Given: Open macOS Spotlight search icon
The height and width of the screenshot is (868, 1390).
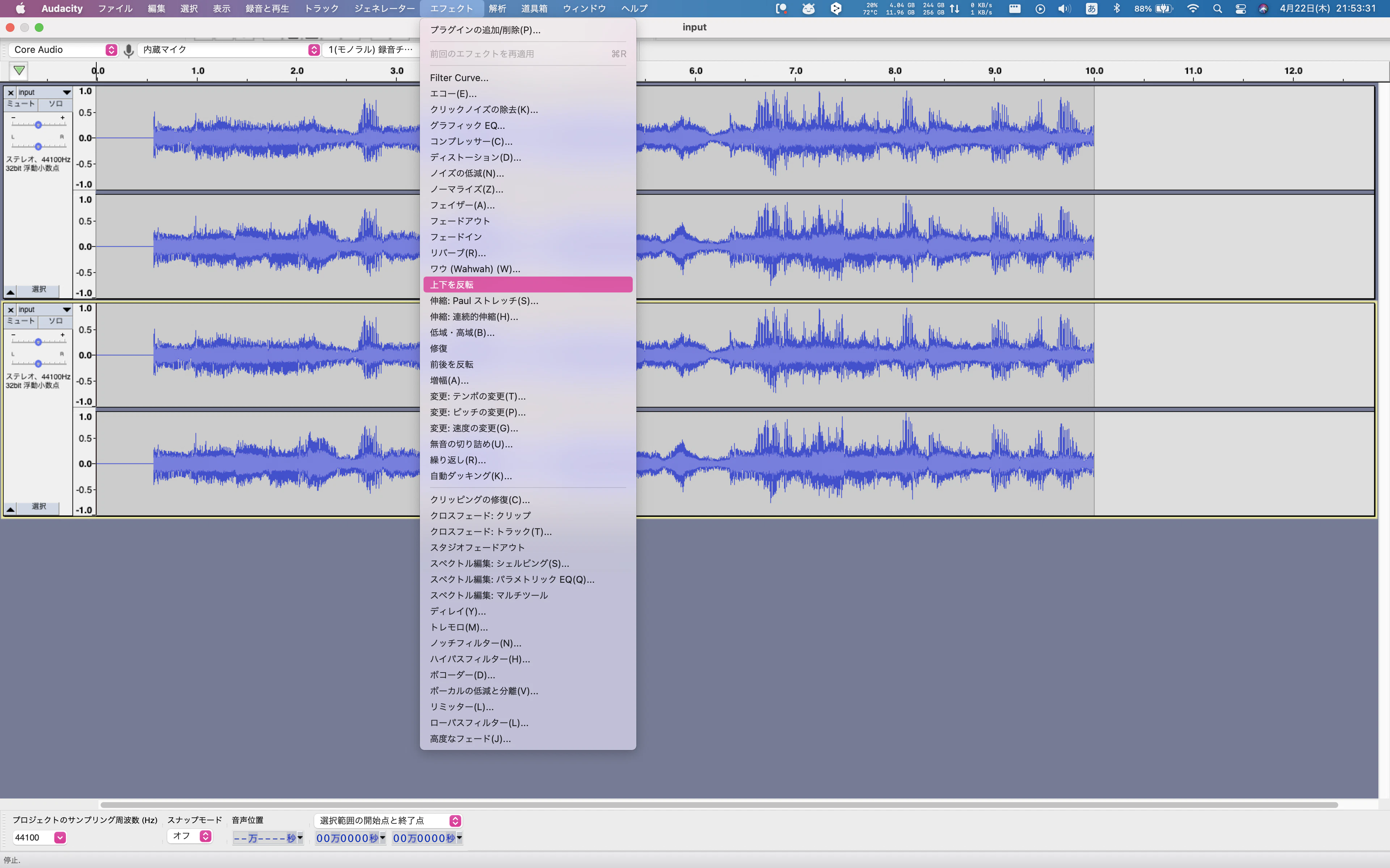Looking at the screenshot, I should coord(1217,9).
